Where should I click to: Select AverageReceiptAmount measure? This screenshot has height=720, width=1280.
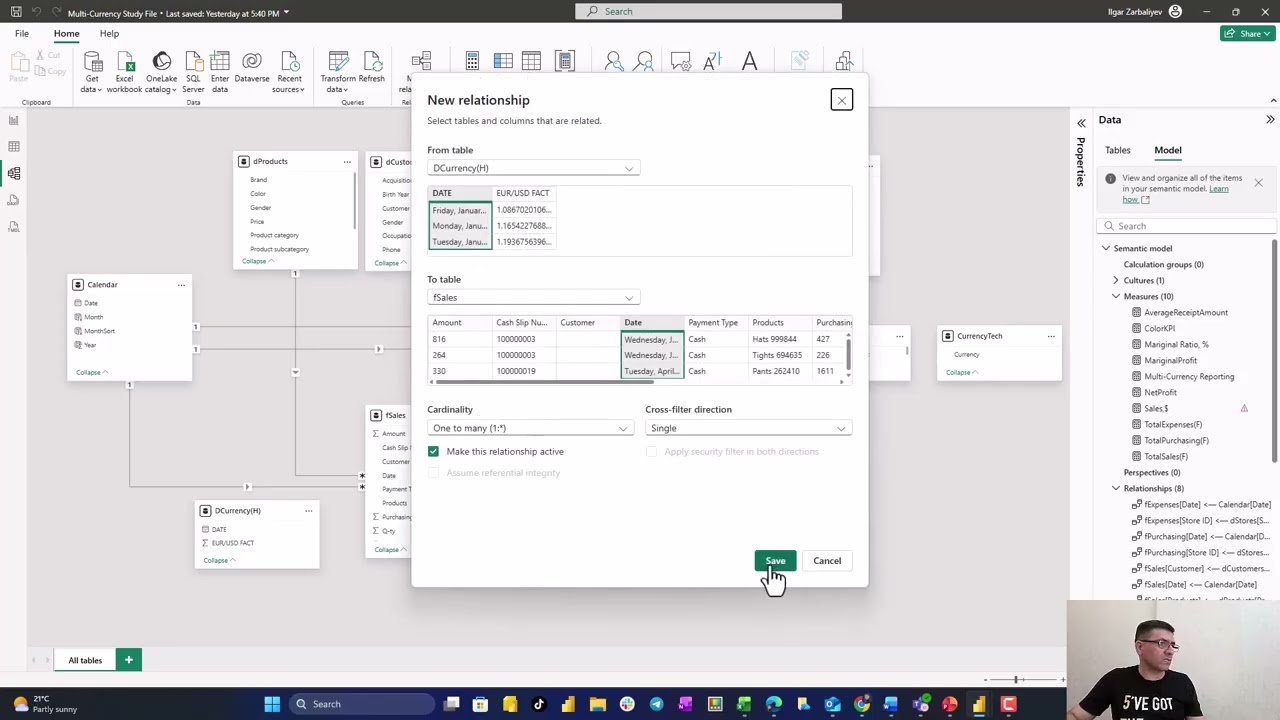pyautogui.click(x=1186, y=312)
